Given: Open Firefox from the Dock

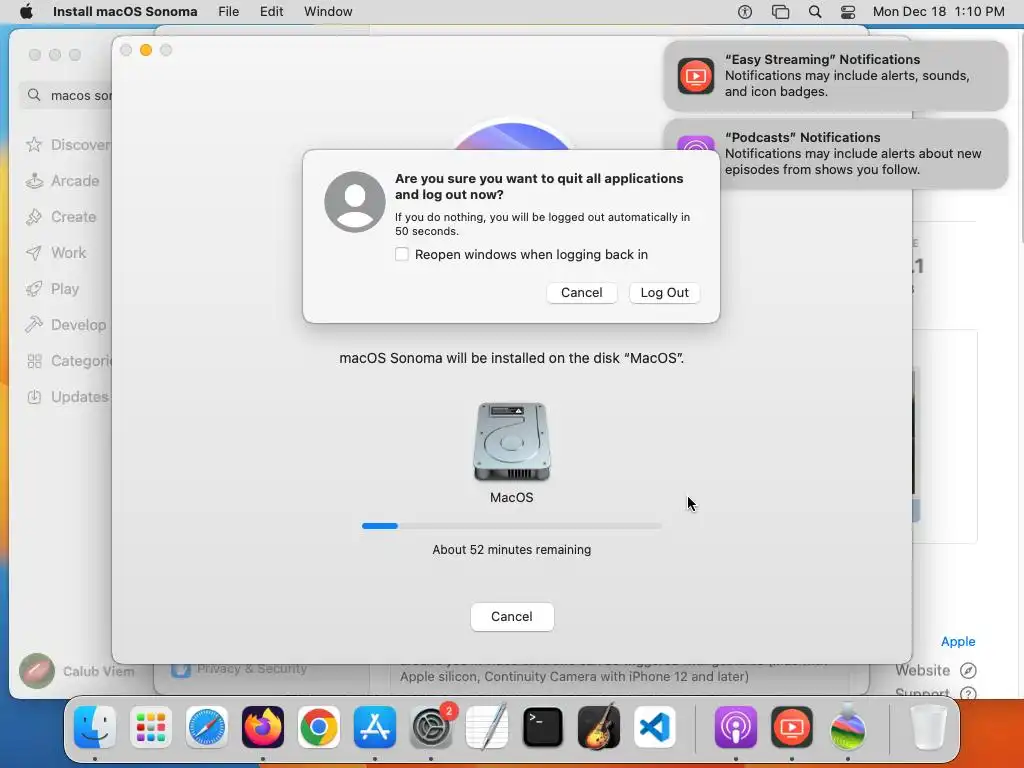Looking at the screenshot, I should point(263,727).
